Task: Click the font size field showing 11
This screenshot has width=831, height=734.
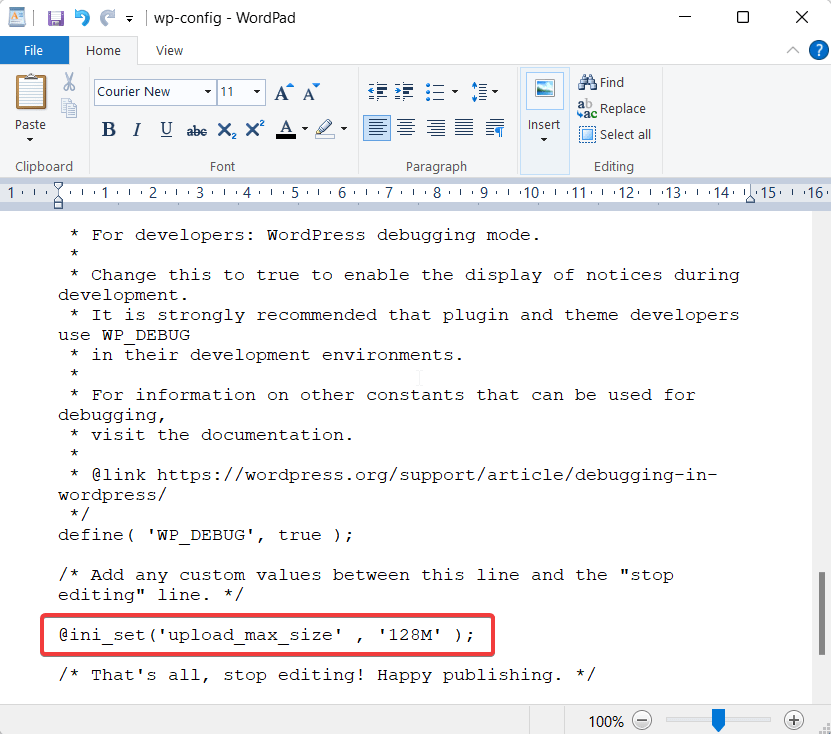Action: (x=234, y=92)
